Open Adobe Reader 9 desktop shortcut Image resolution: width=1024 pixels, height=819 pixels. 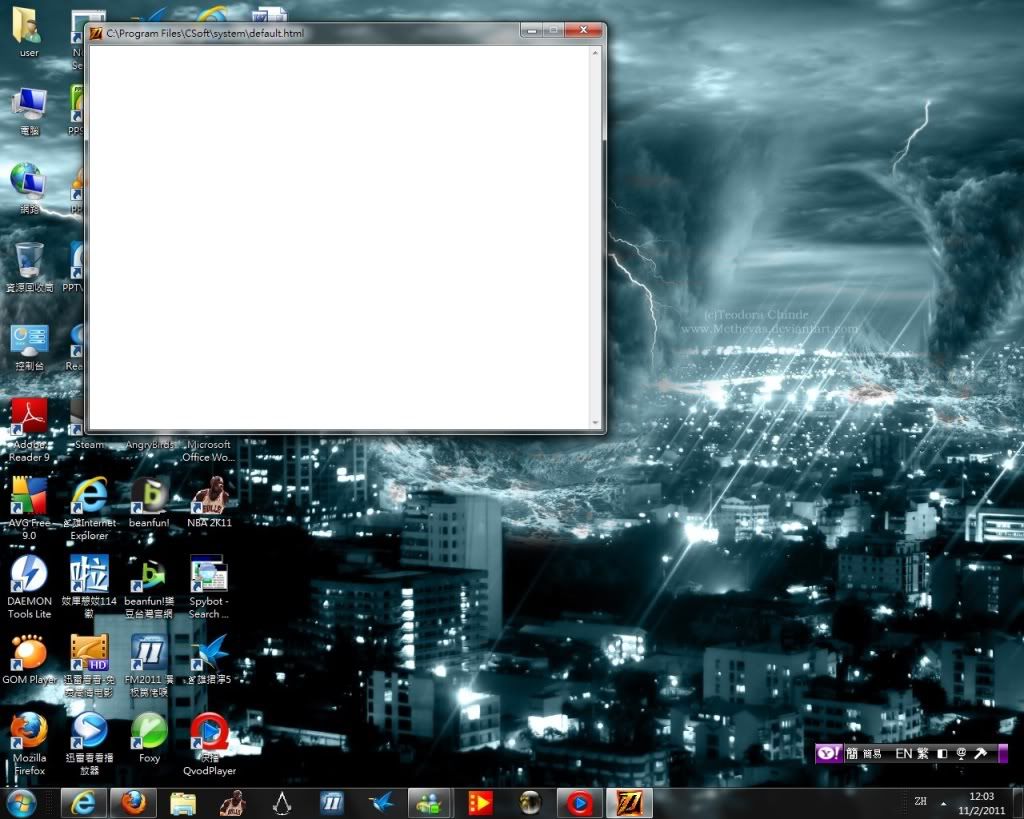29,420
